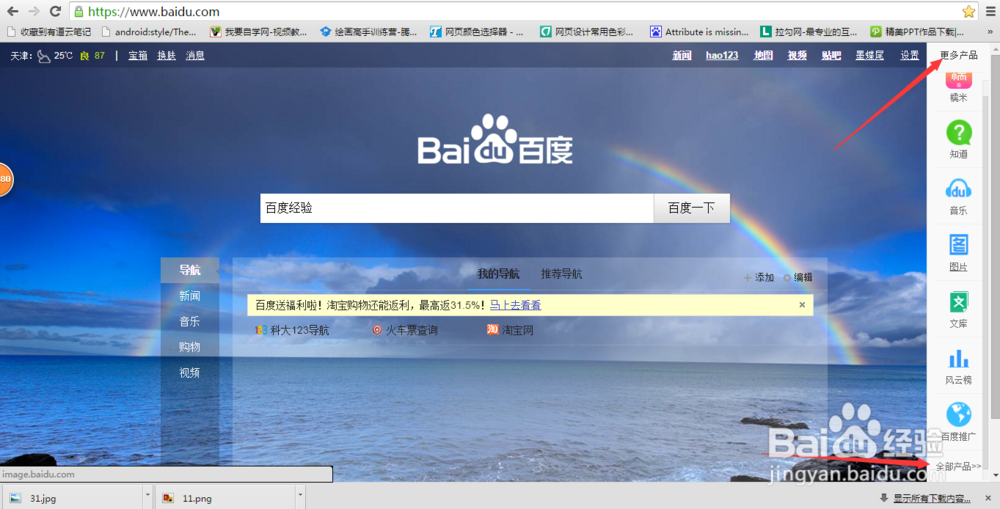The image size is (1000, 509).
Task: Open the 网页颜色选择器 bookmark
Action: point(476,31)
